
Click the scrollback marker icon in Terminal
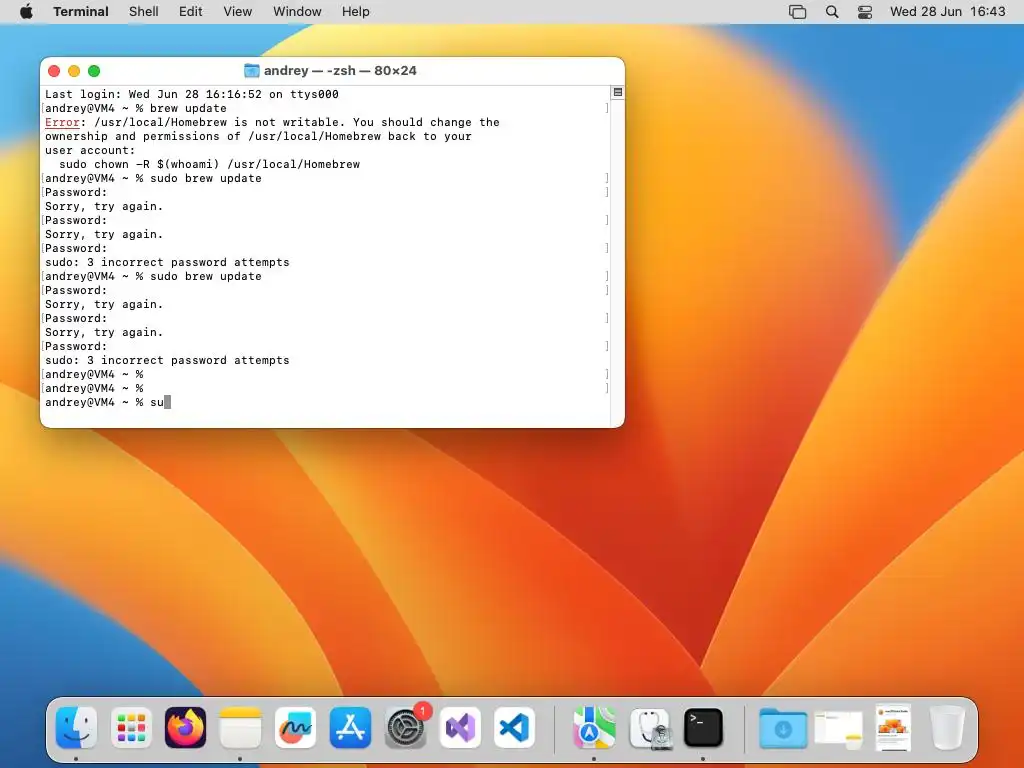pos(618,92)
